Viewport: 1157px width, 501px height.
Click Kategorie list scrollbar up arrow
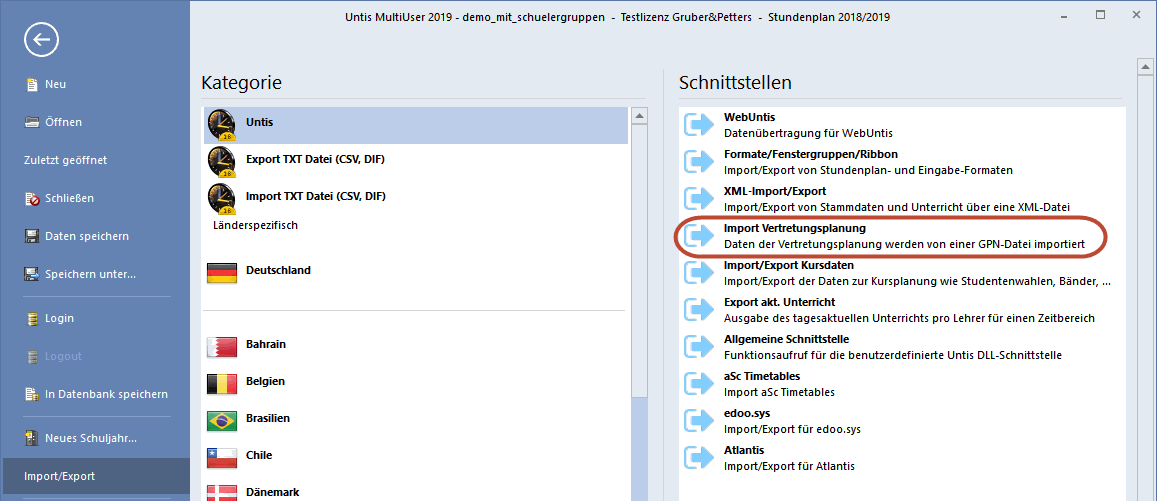pos(640,116)
